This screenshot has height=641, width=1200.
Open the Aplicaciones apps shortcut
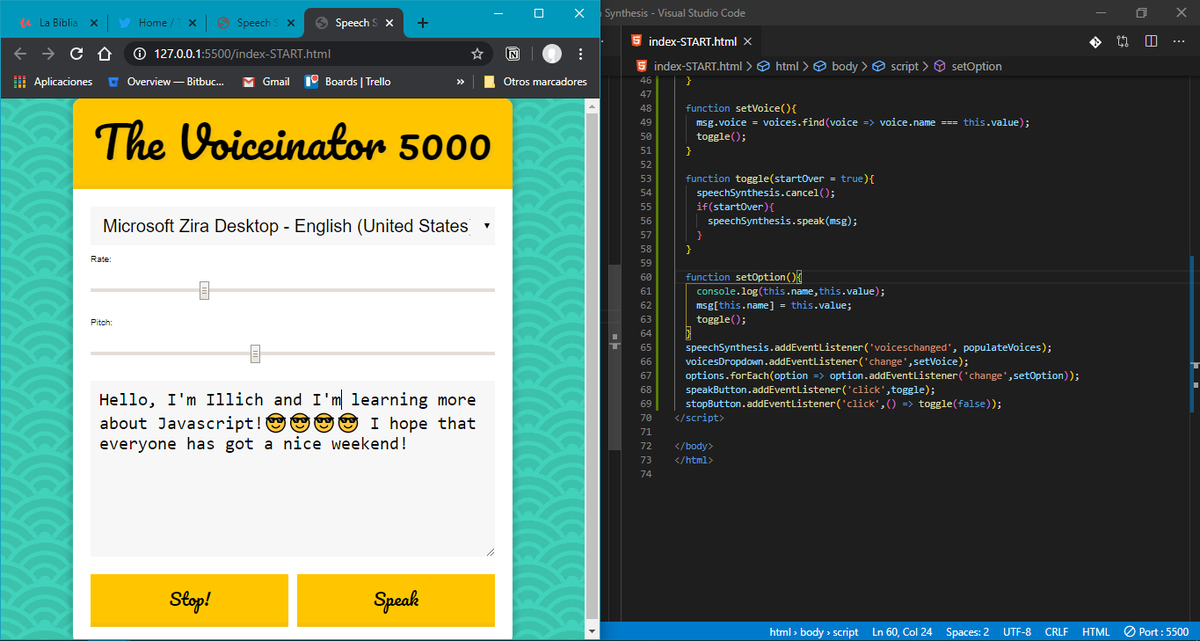[53, 82]
